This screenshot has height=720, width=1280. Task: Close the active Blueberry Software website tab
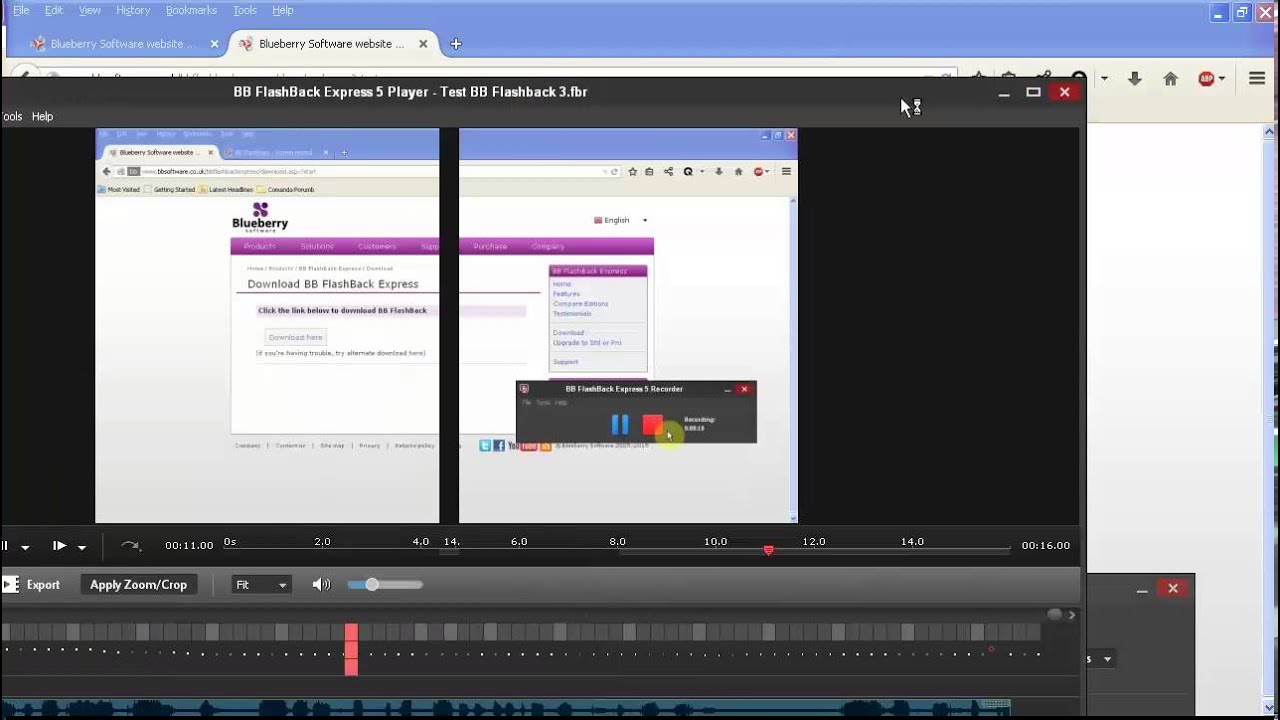pos(423,44)
